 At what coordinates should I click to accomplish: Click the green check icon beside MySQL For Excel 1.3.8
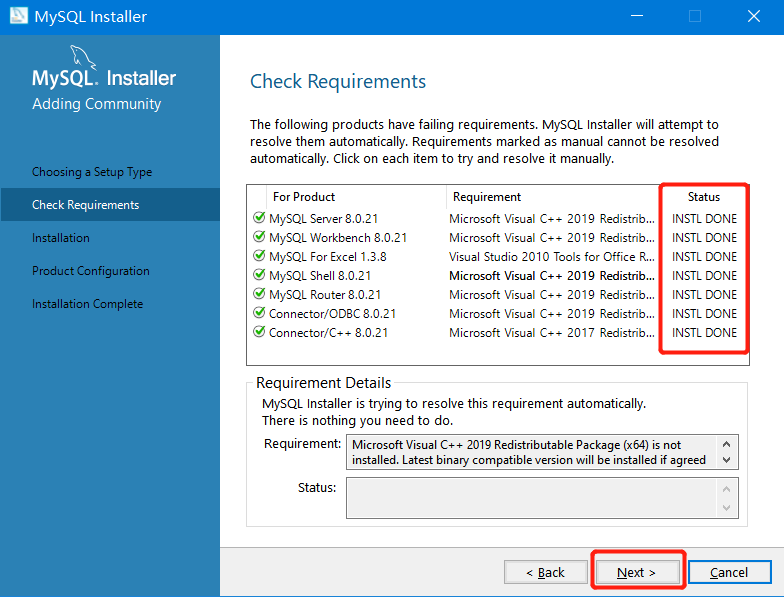(x=259, y=256)
